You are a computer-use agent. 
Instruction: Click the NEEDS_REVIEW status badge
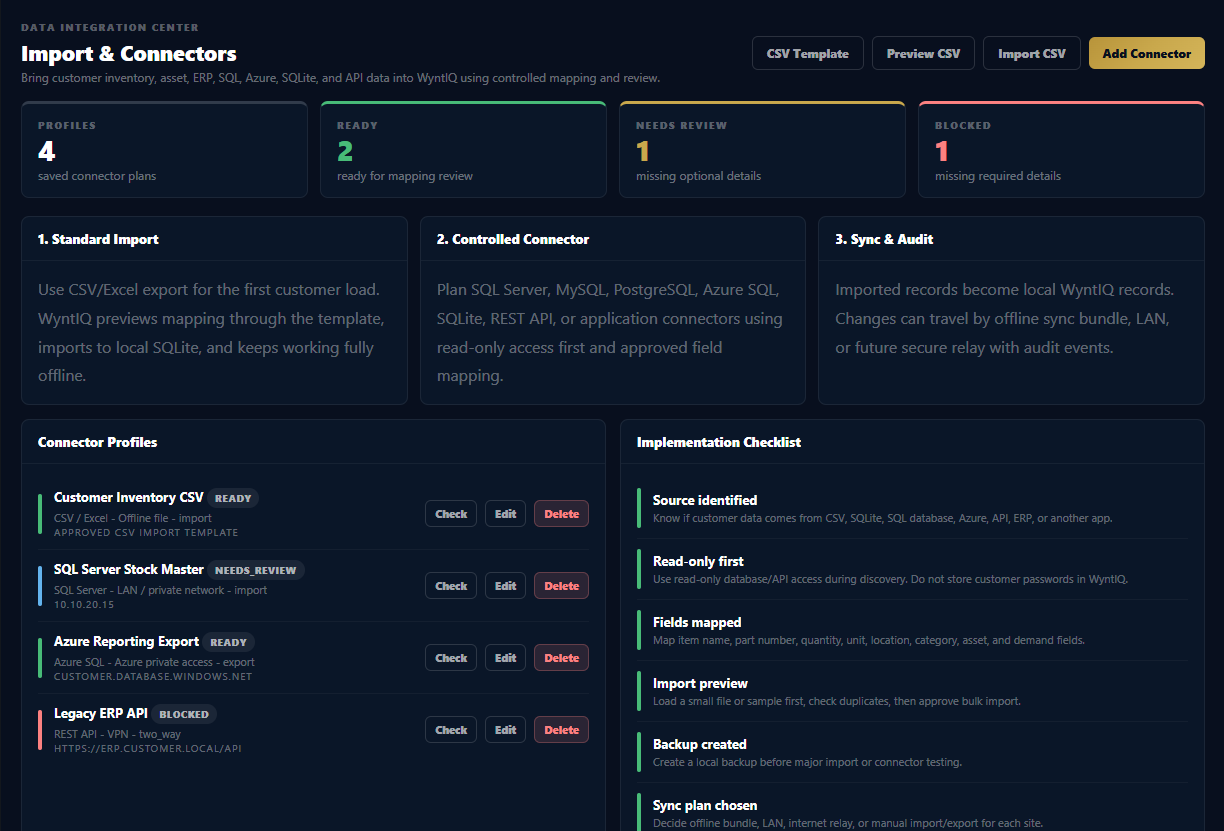(x=255, y=570)
